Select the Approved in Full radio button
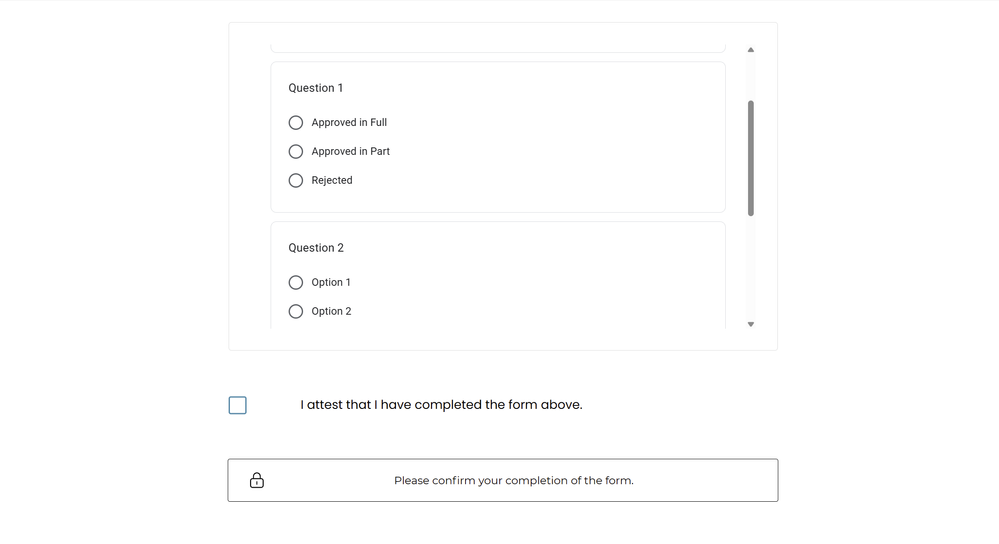 [x=296, y=123]
